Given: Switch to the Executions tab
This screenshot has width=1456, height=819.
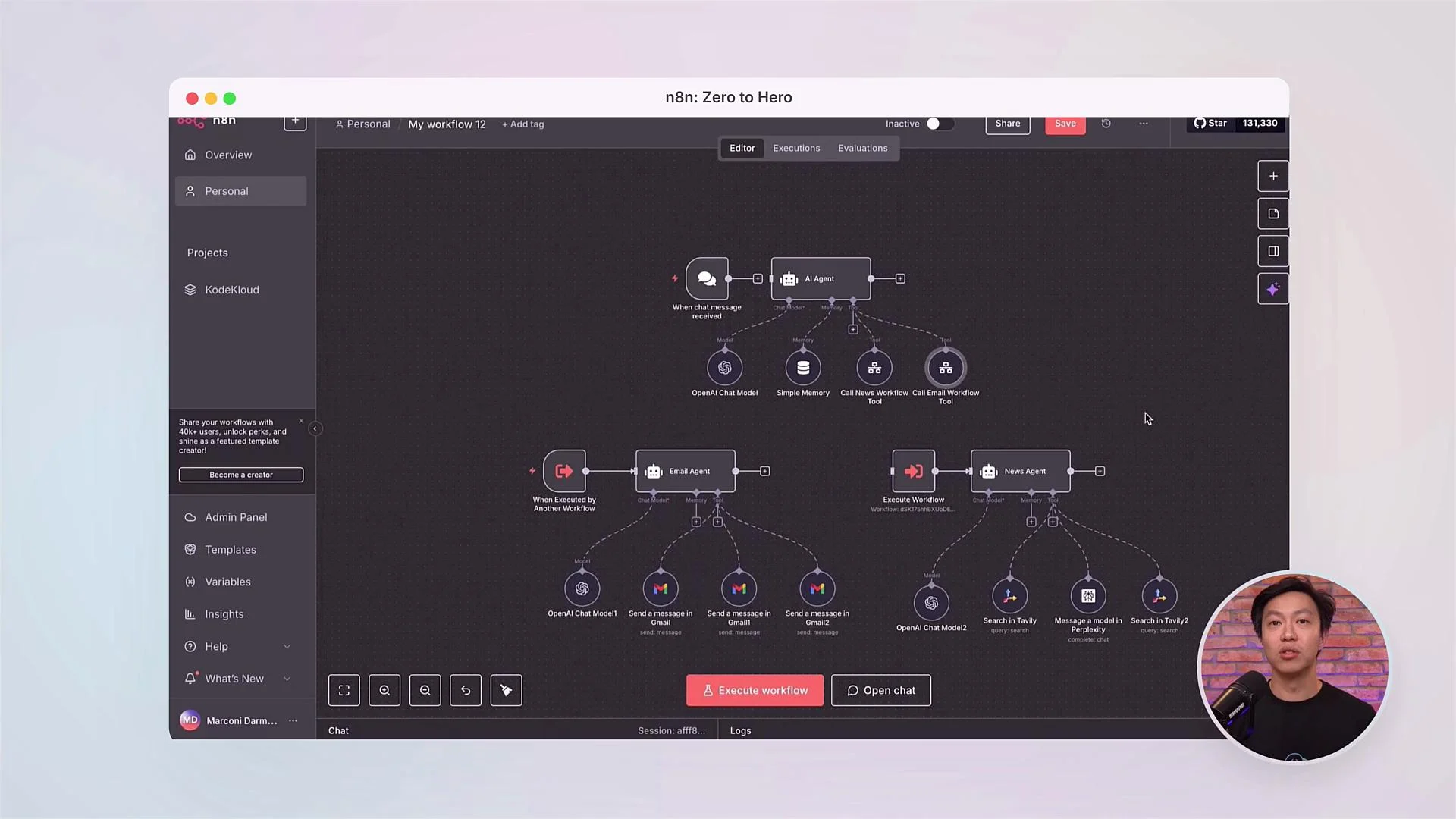Looking at the screenshot, I should pyautogui.click(x=796, y=149).
